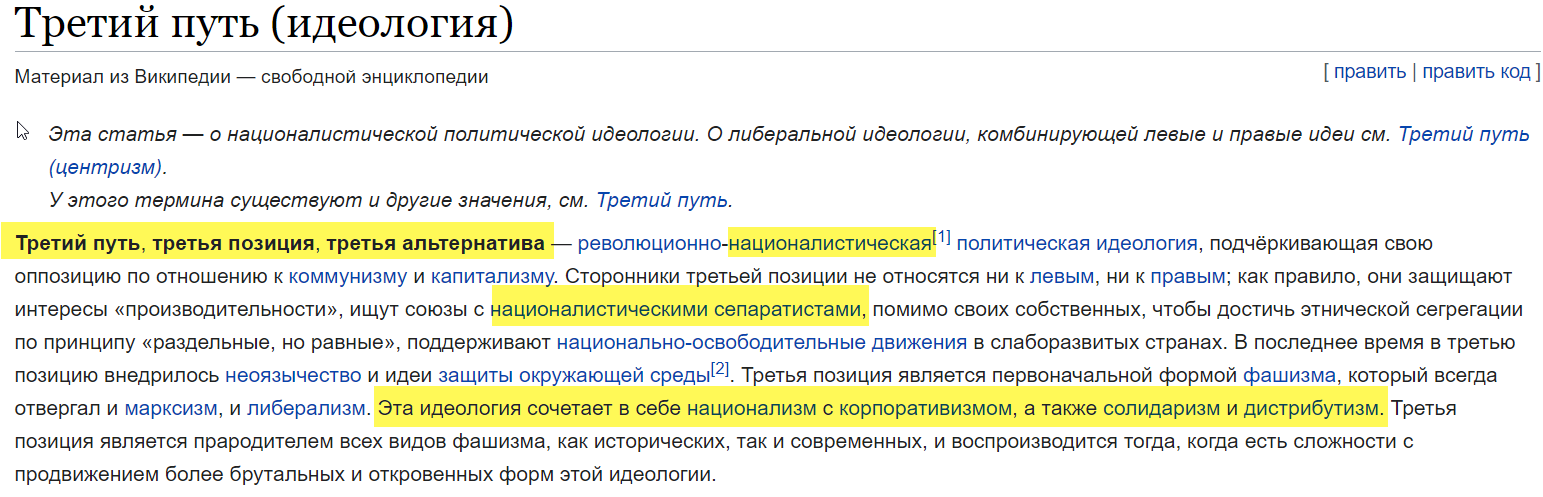The height and width of the screenshot is (497, 1543).
Task: Open the 'править код' source edit link
Action: point(1476,72)
